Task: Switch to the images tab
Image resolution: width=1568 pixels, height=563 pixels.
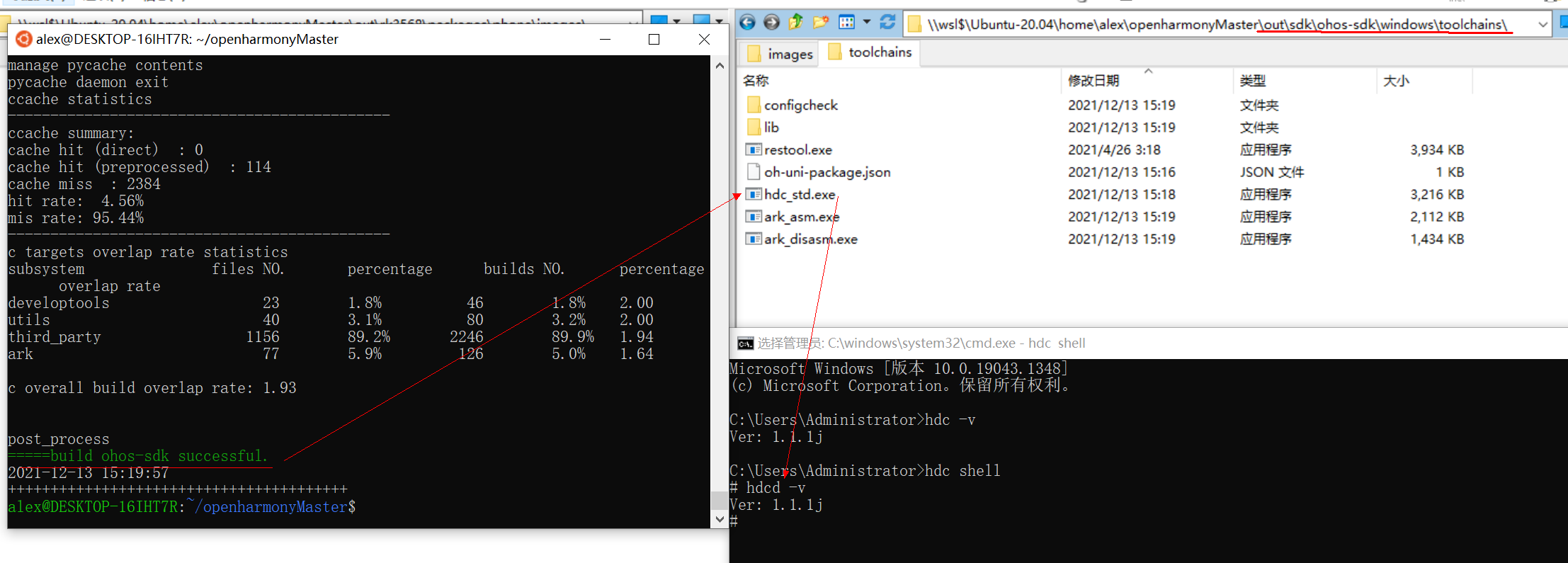Action: tap(779, 54)
